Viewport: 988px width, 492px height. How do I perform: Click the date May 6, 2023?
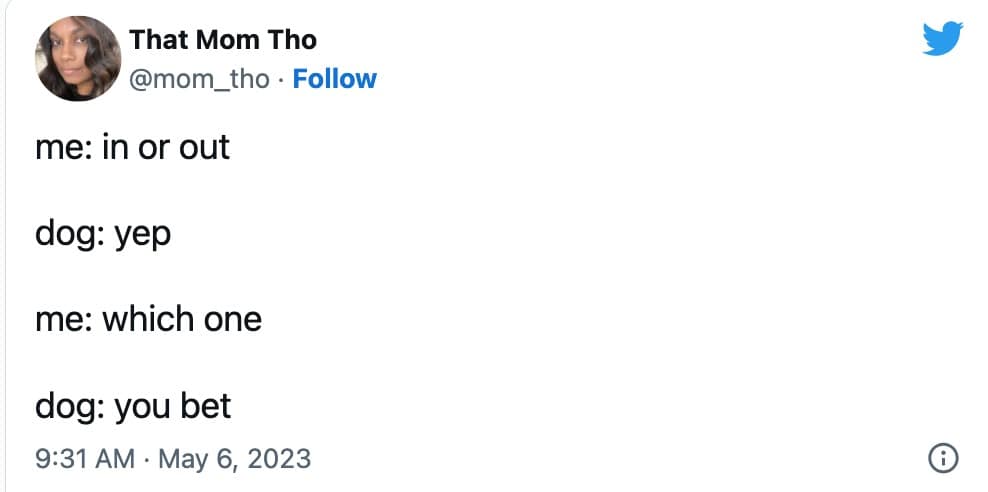(235, 459)
